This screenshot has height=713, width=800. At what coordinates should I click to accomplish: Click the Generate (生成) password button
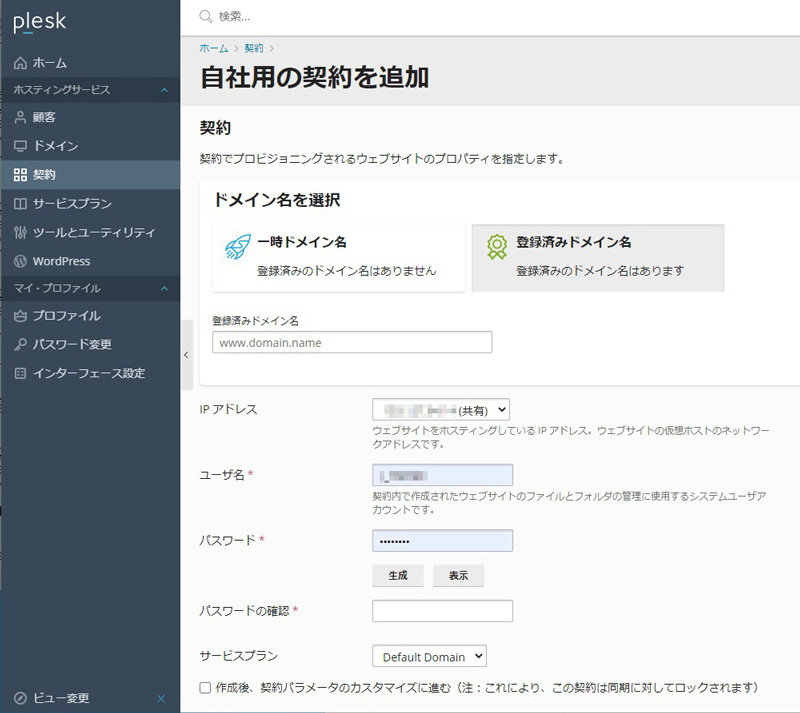397,576
